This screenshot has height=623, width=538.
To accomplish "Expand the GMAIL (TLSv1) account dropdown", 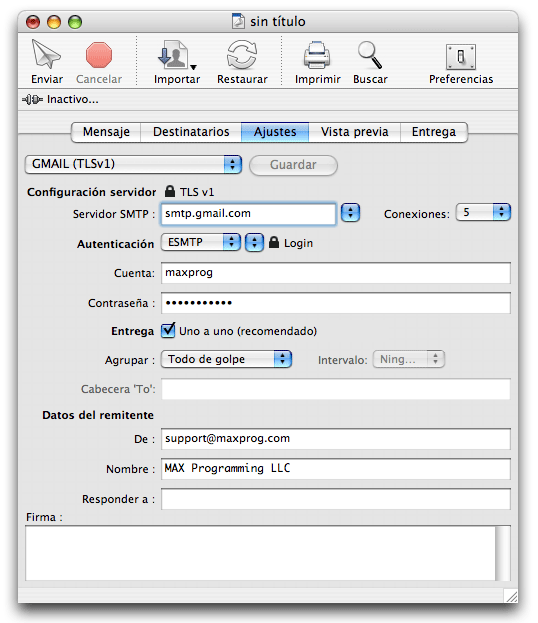I will (133, 164).
